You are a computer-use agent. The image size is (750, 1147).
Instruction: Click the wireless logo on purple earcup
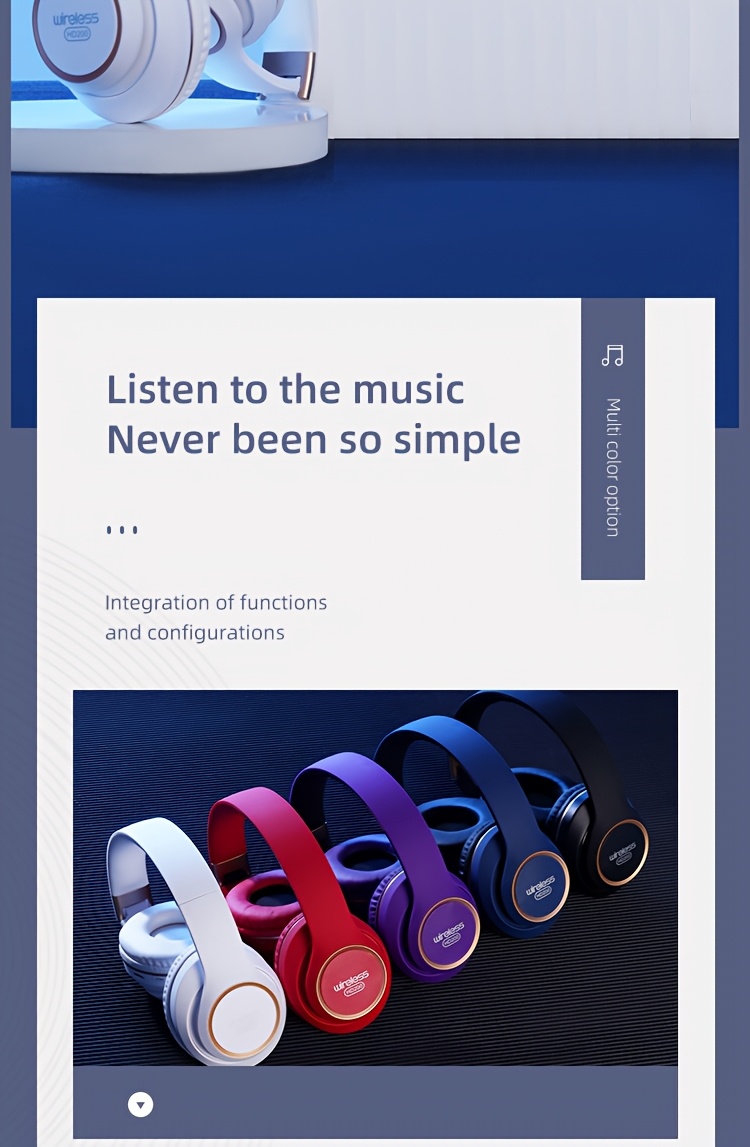[x=449, y=933]
